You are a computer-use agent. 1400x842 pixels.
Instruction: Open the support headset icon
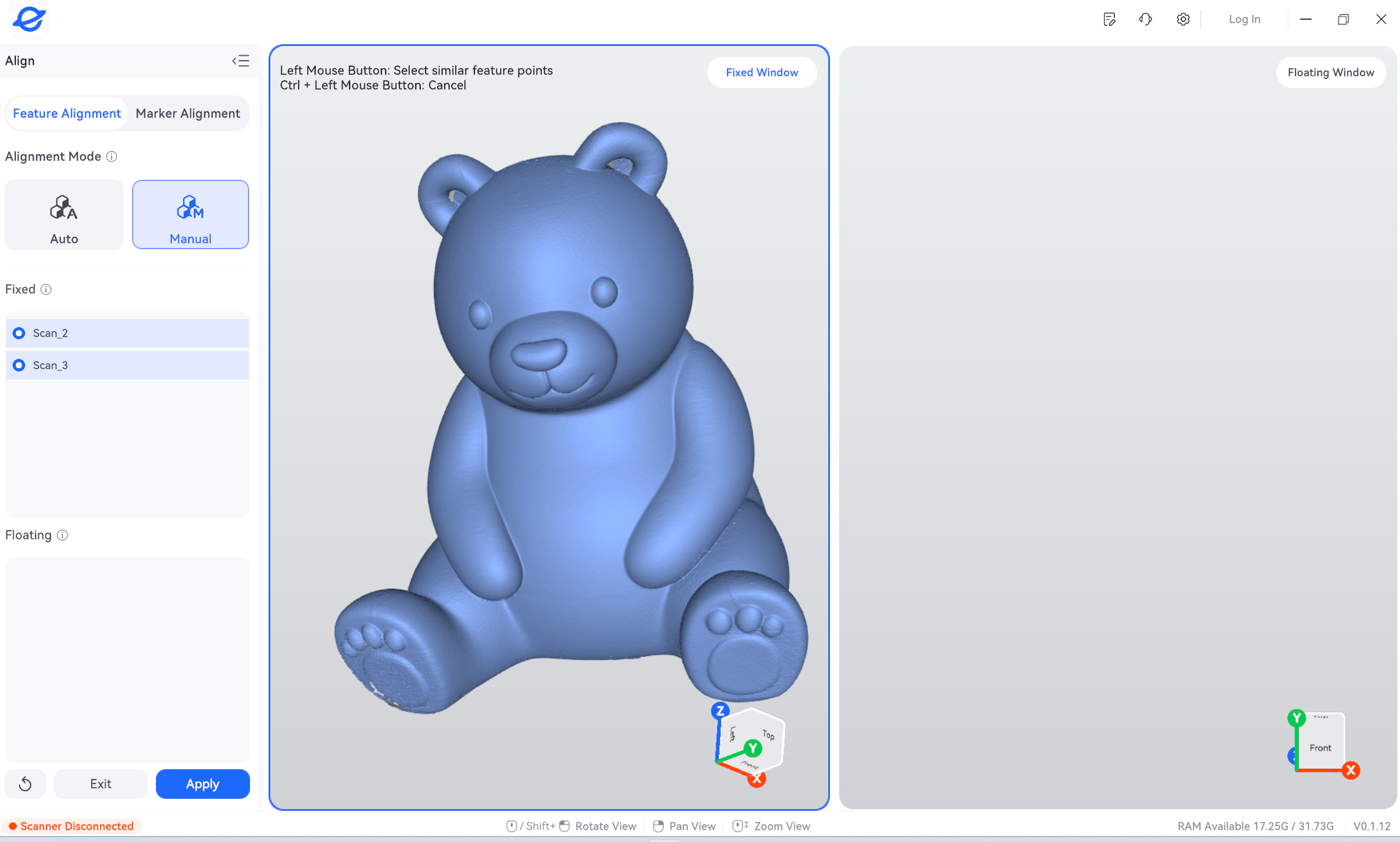(1145, 19)
